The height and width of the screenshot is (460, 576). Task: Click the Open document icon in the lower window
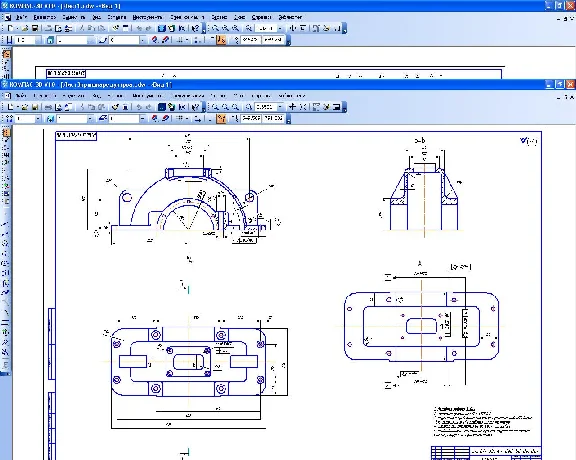point(24,107)
